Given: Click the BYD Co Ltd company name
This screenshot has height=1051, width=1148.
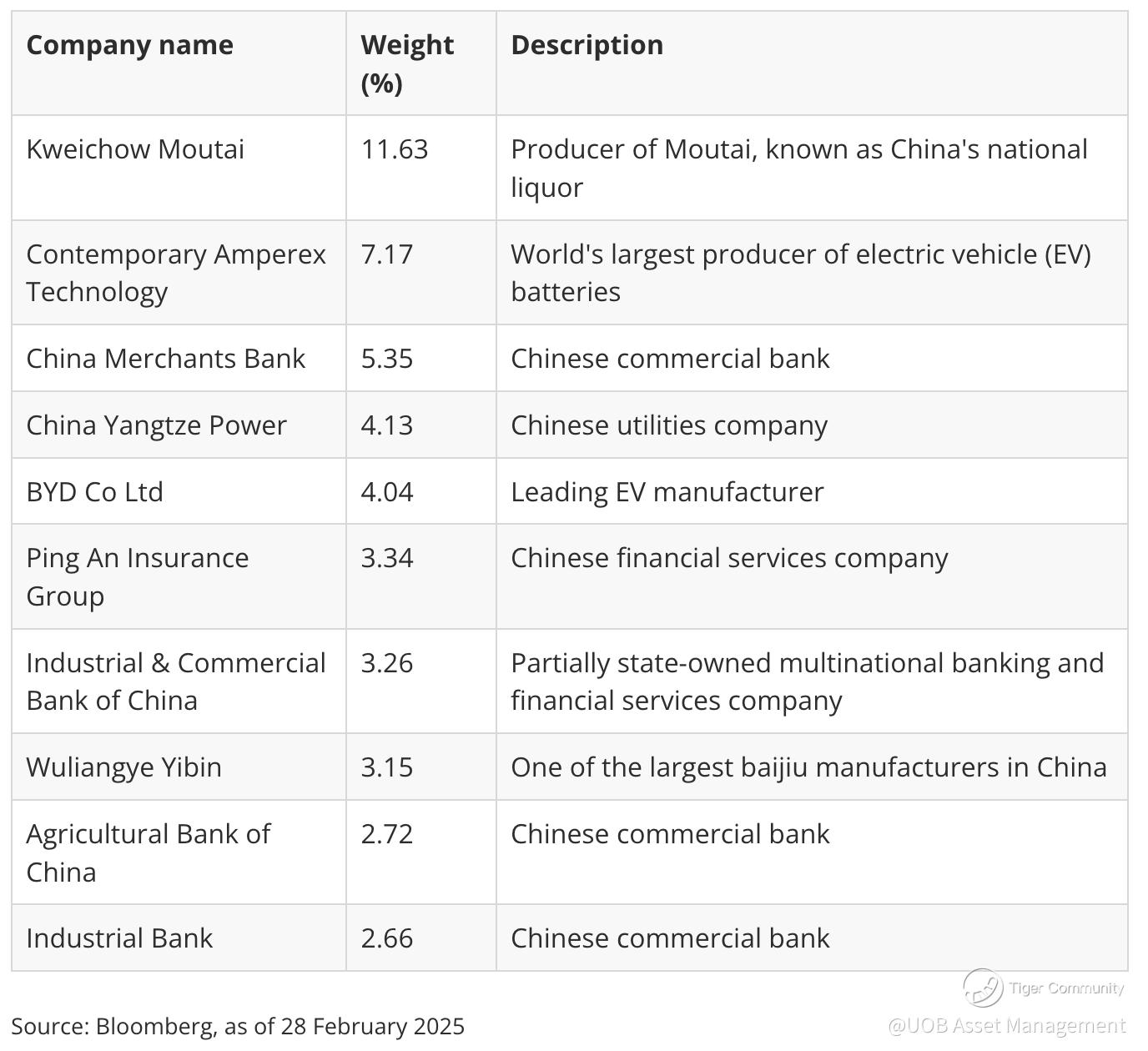Looking at the screenshot, I should tap(94, 492).
